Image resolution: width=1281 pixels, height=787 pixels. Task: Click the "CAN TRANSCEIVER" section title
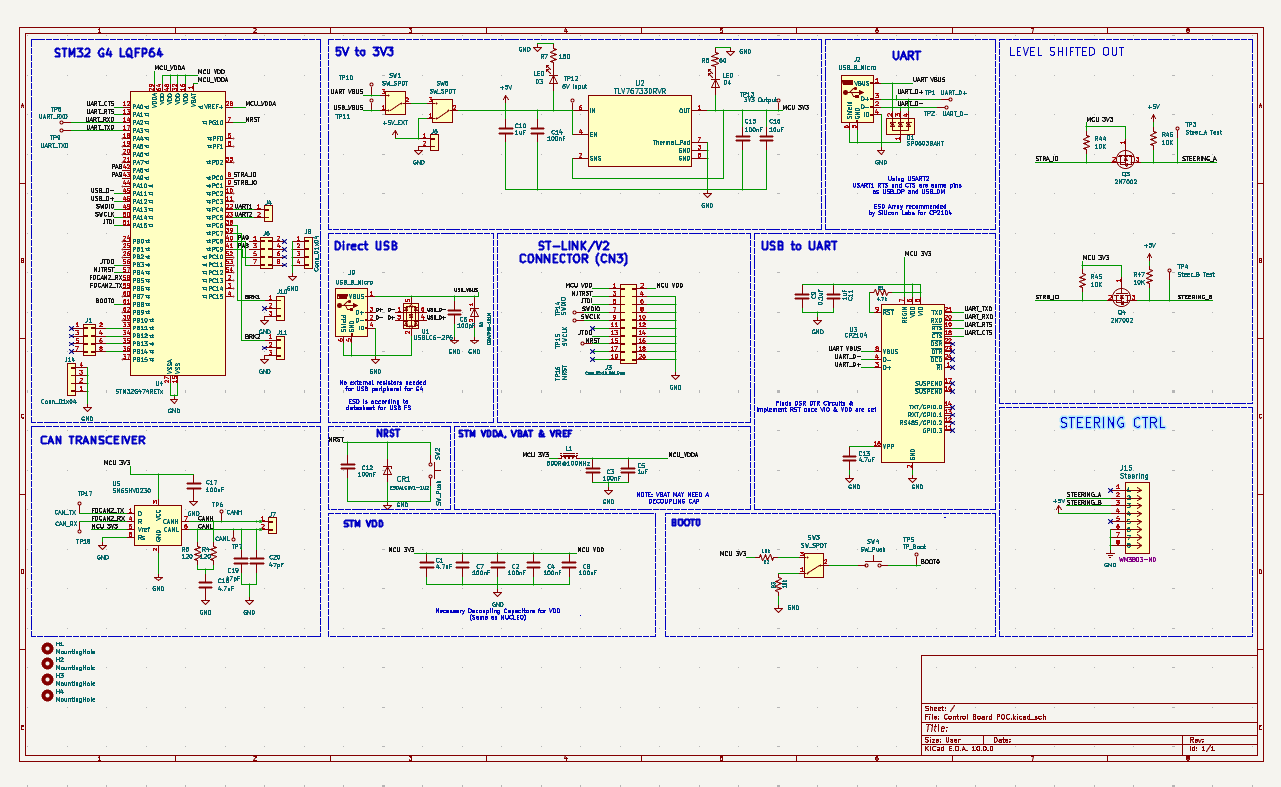92,440
